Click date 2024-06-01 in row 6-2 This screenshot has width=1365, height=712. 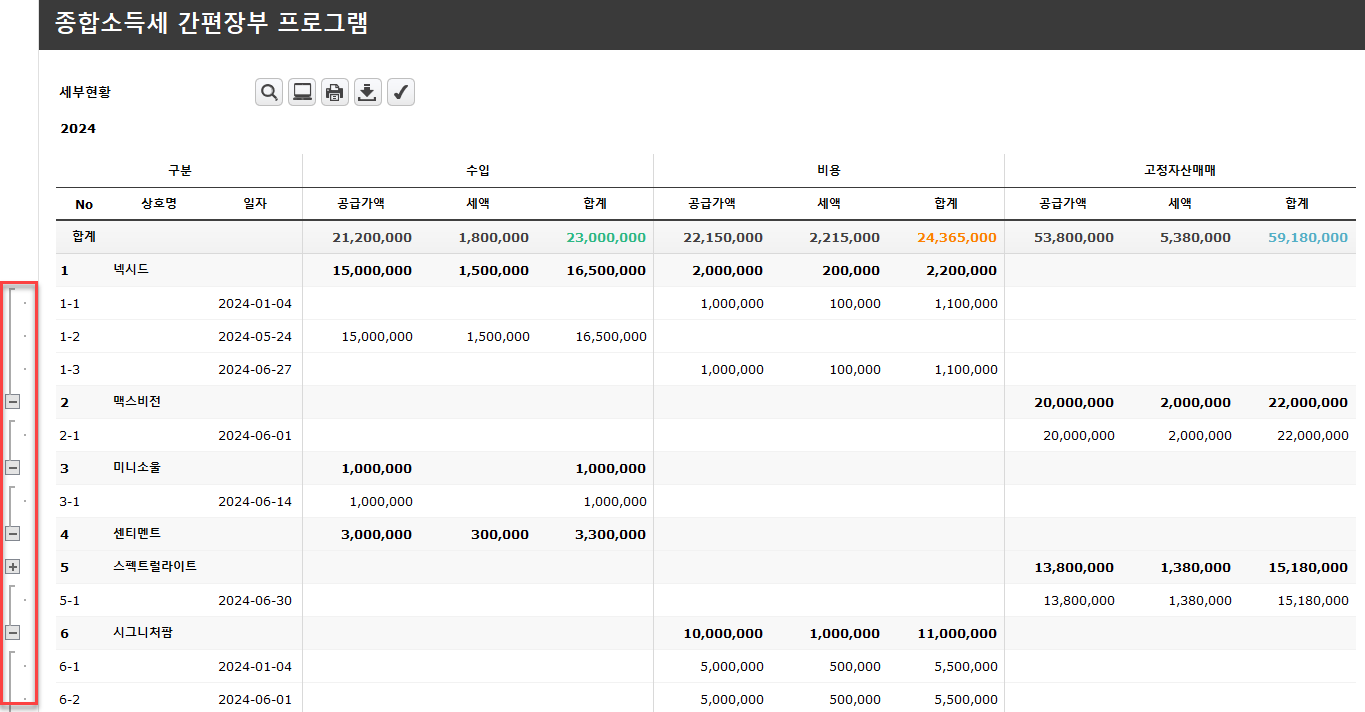click(x=255, y=699)
